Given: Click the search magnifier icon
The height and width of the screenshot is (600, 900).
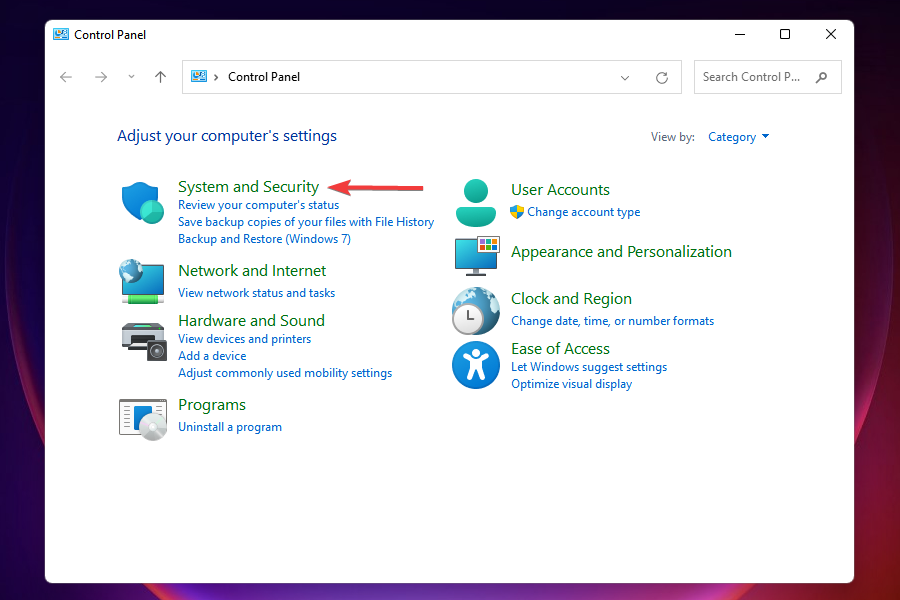Looking at the screenshot, I should 821,77.
